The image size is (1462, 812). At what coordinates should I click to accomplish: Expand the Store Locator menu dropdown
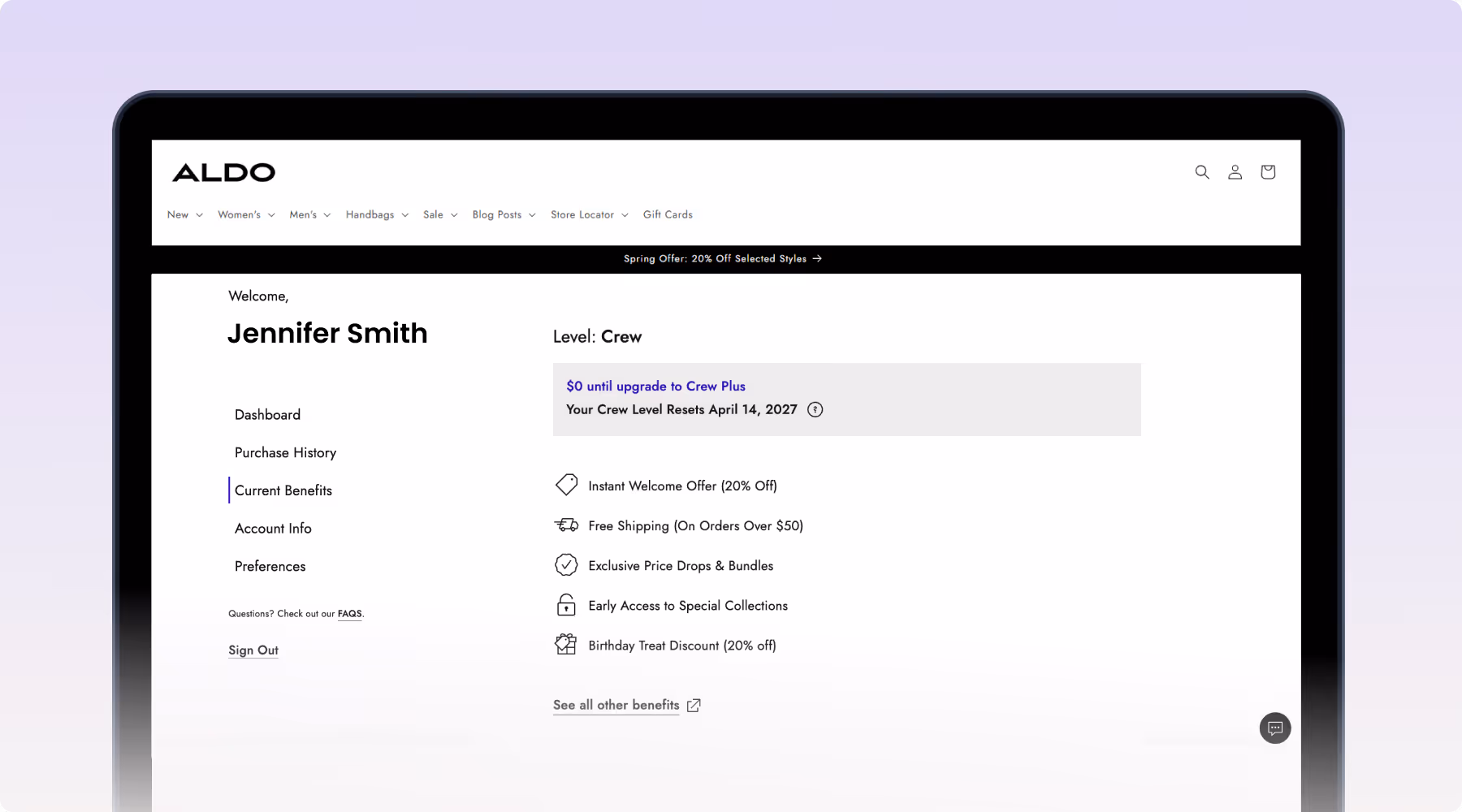click(590, 215)
